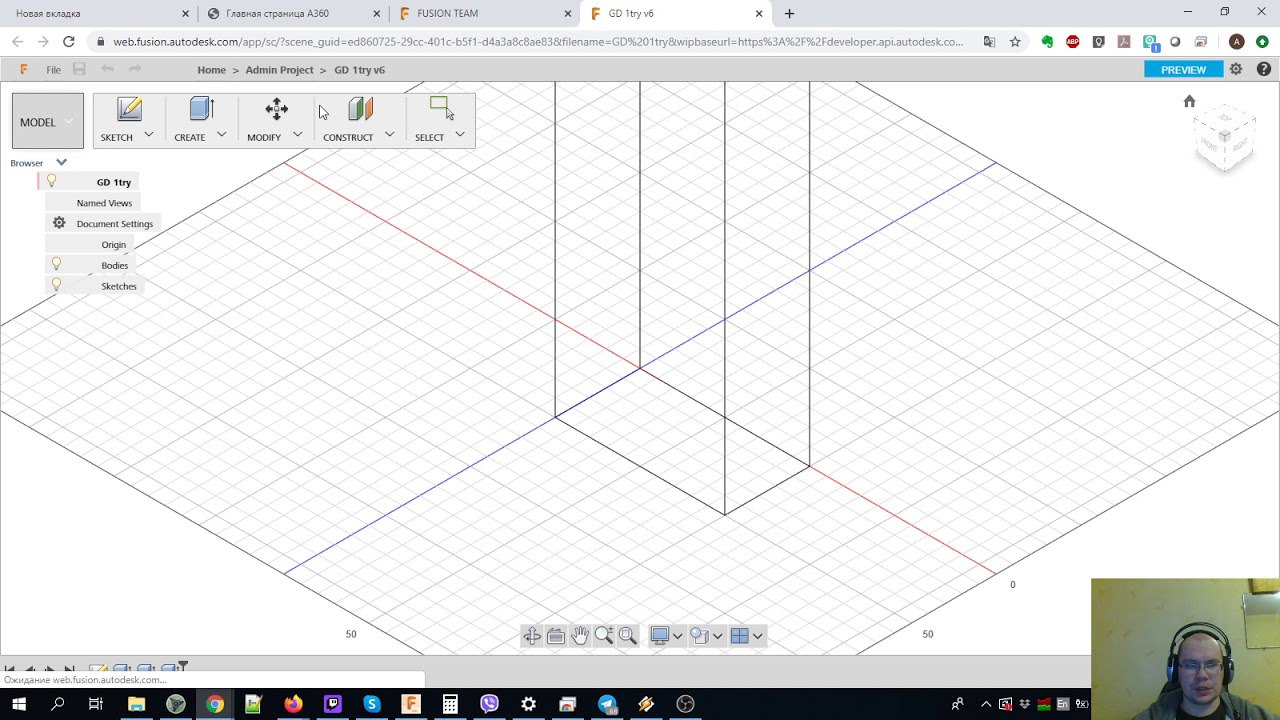1280x720 pixels.
Task: Open Admin Project breadcrumb link
Action: [x=279, y=70]
